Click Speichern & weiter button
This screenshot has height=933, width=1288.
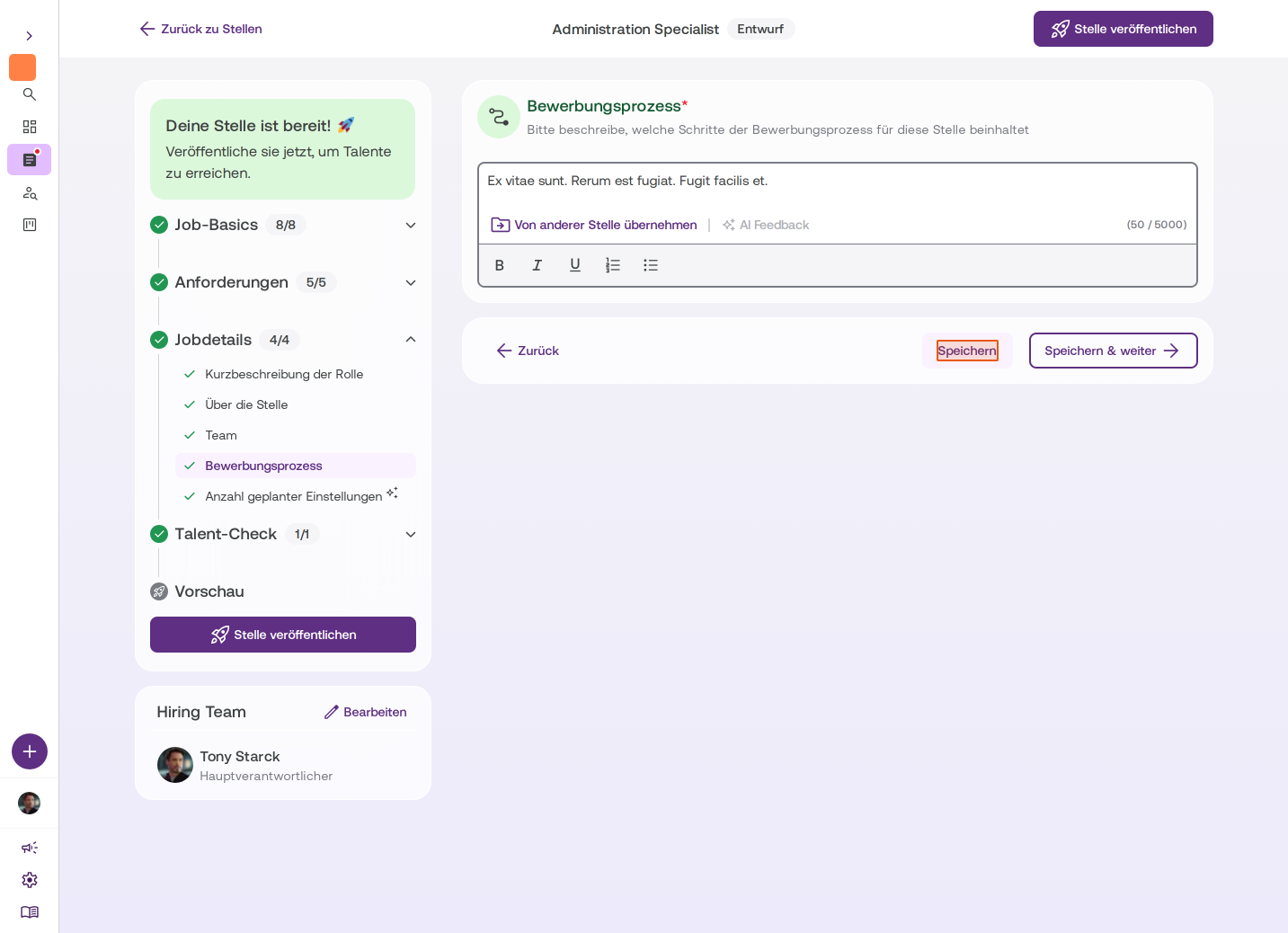coord(1113,351)
